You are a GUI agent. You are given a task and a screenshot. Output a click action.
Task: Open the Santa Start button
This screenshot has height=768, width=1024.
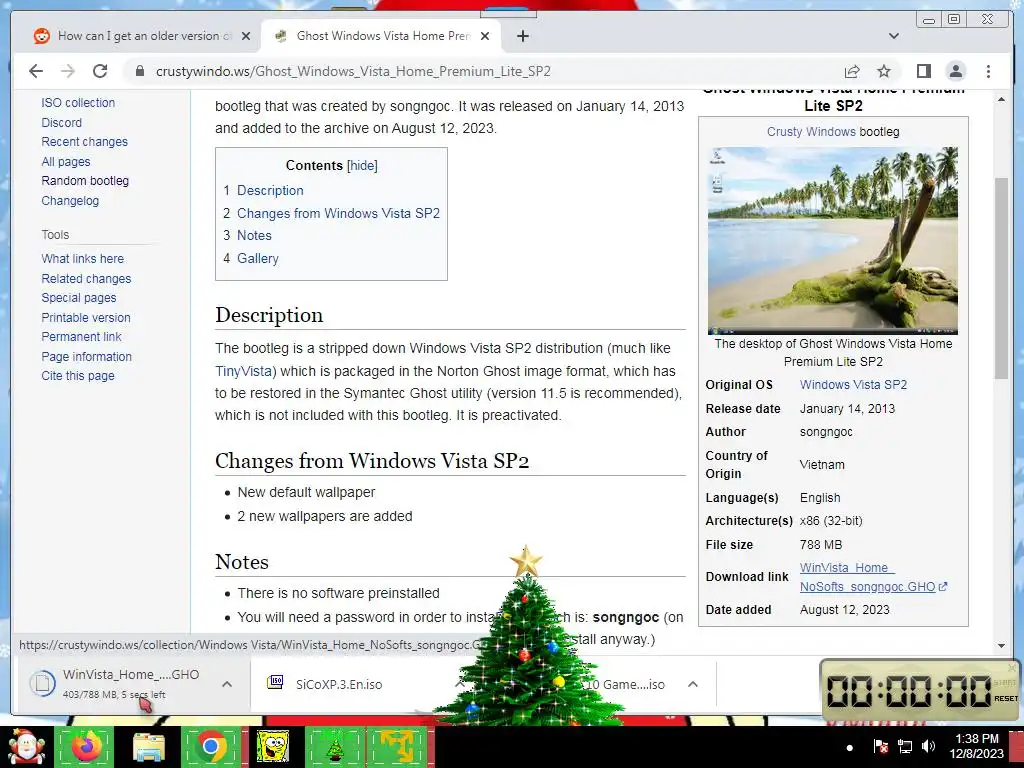pos(26,747)
